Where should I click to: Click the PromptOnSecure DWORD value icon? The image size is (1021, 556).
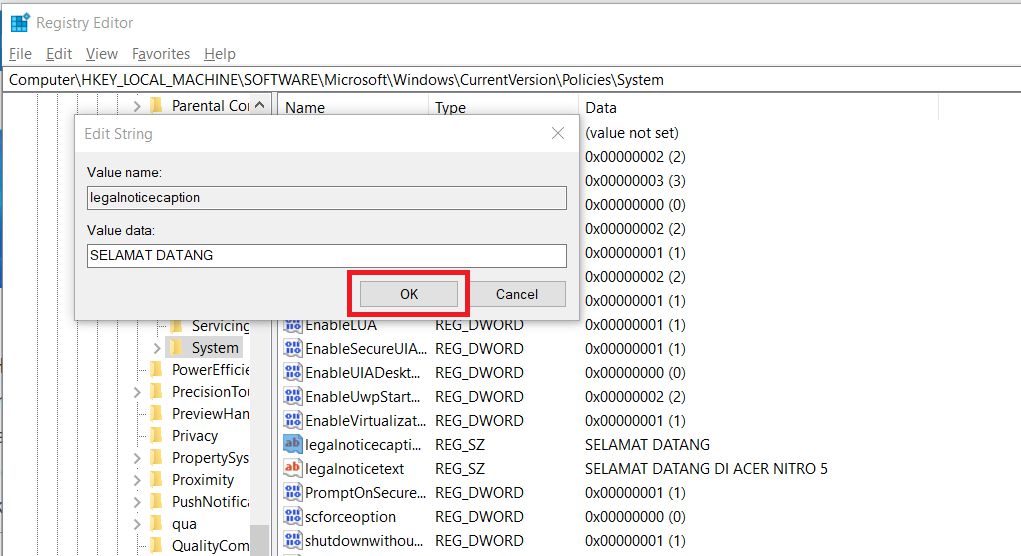click(293, 492)
